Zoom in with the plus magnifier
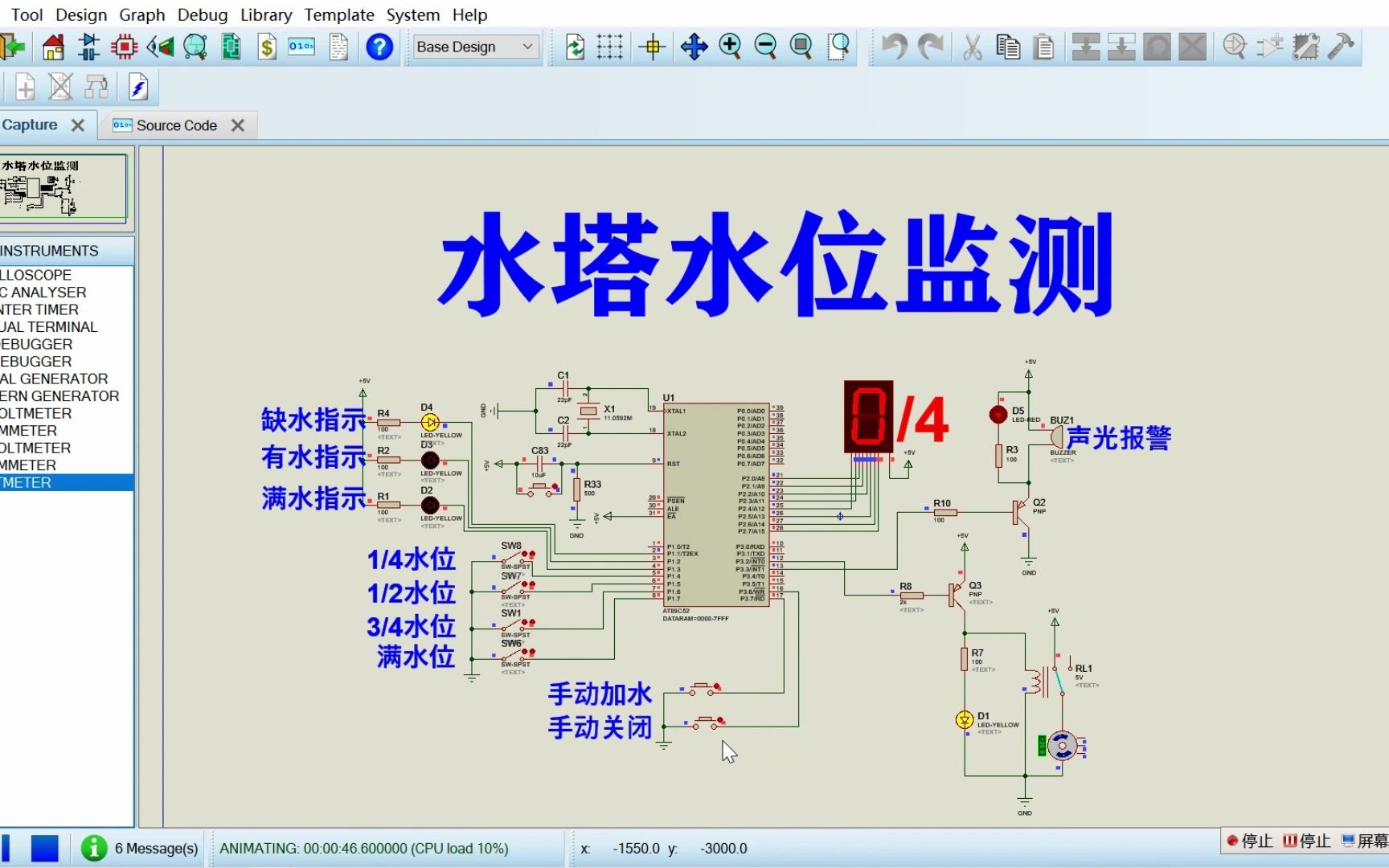The height and width of the screenshot is (868, 1389). pos(730,47)
